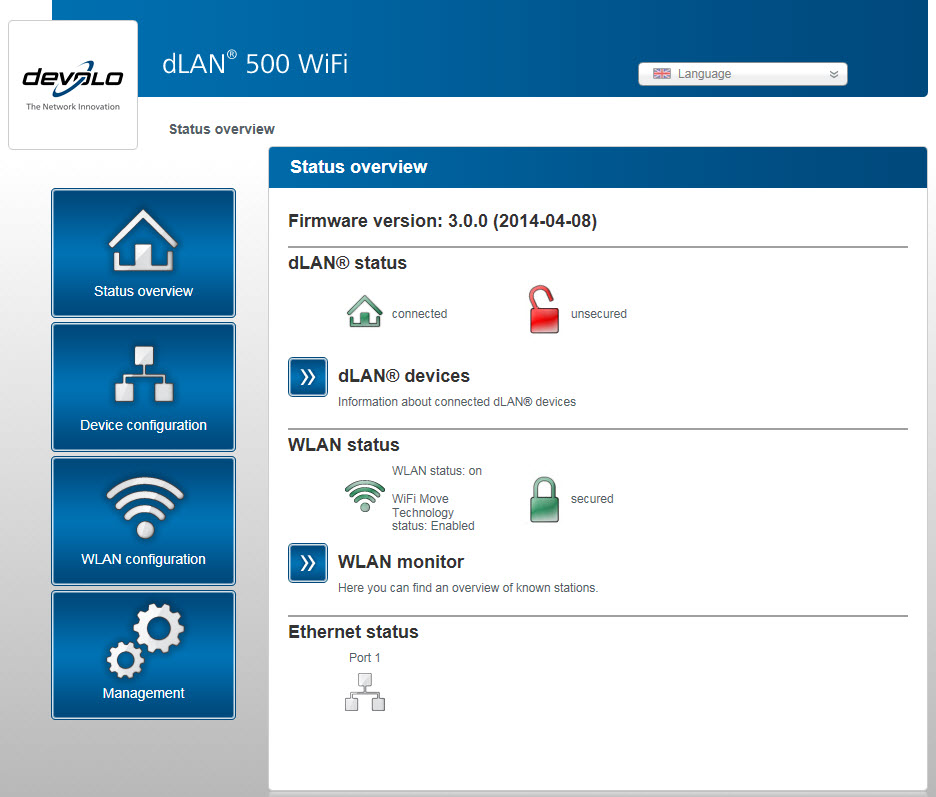The image size is (936, 797).
Task: Click the green WiFi signal status icon
Action: tap(365, 496)
